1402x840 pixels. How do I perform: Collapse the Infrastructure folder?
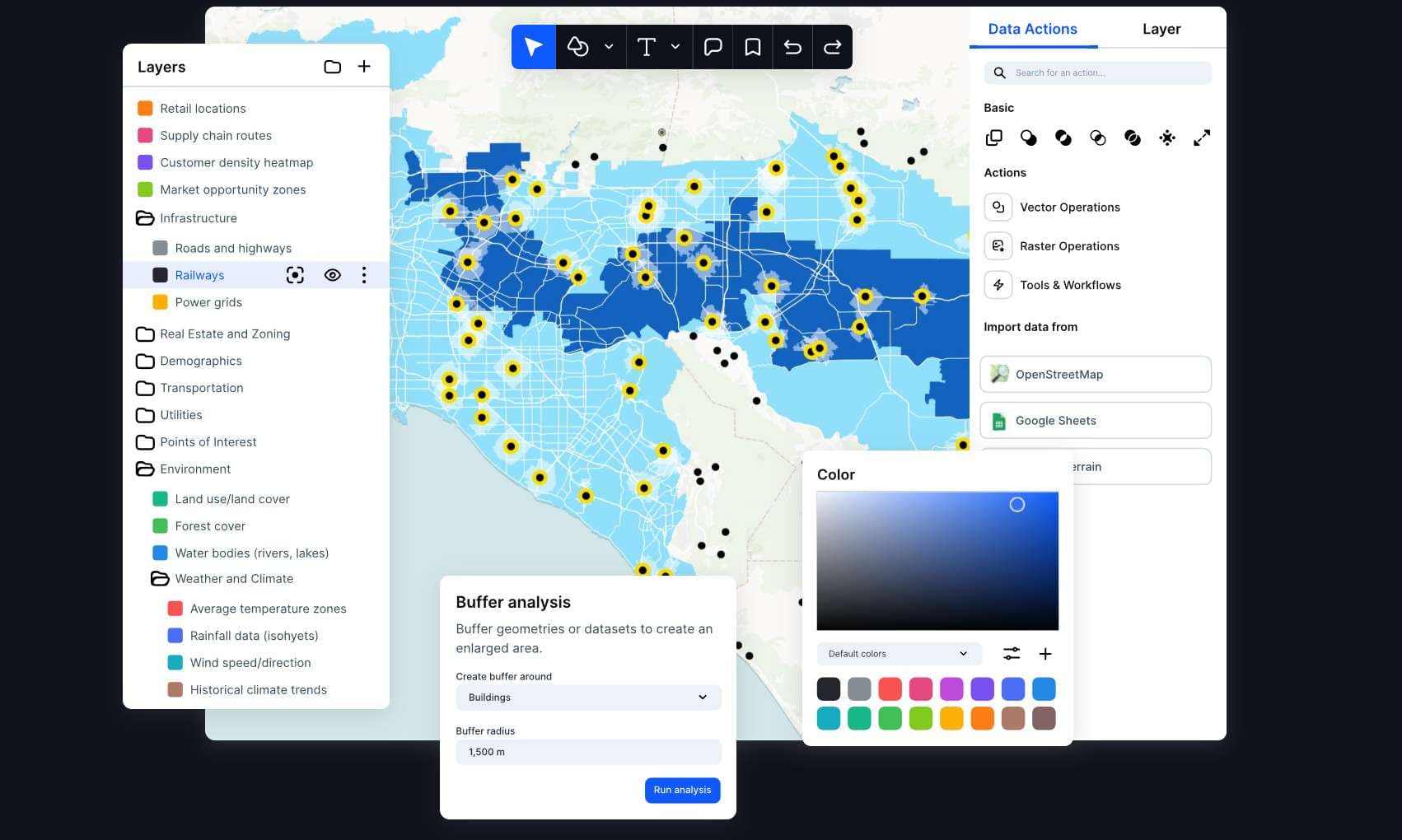point(145,218)
